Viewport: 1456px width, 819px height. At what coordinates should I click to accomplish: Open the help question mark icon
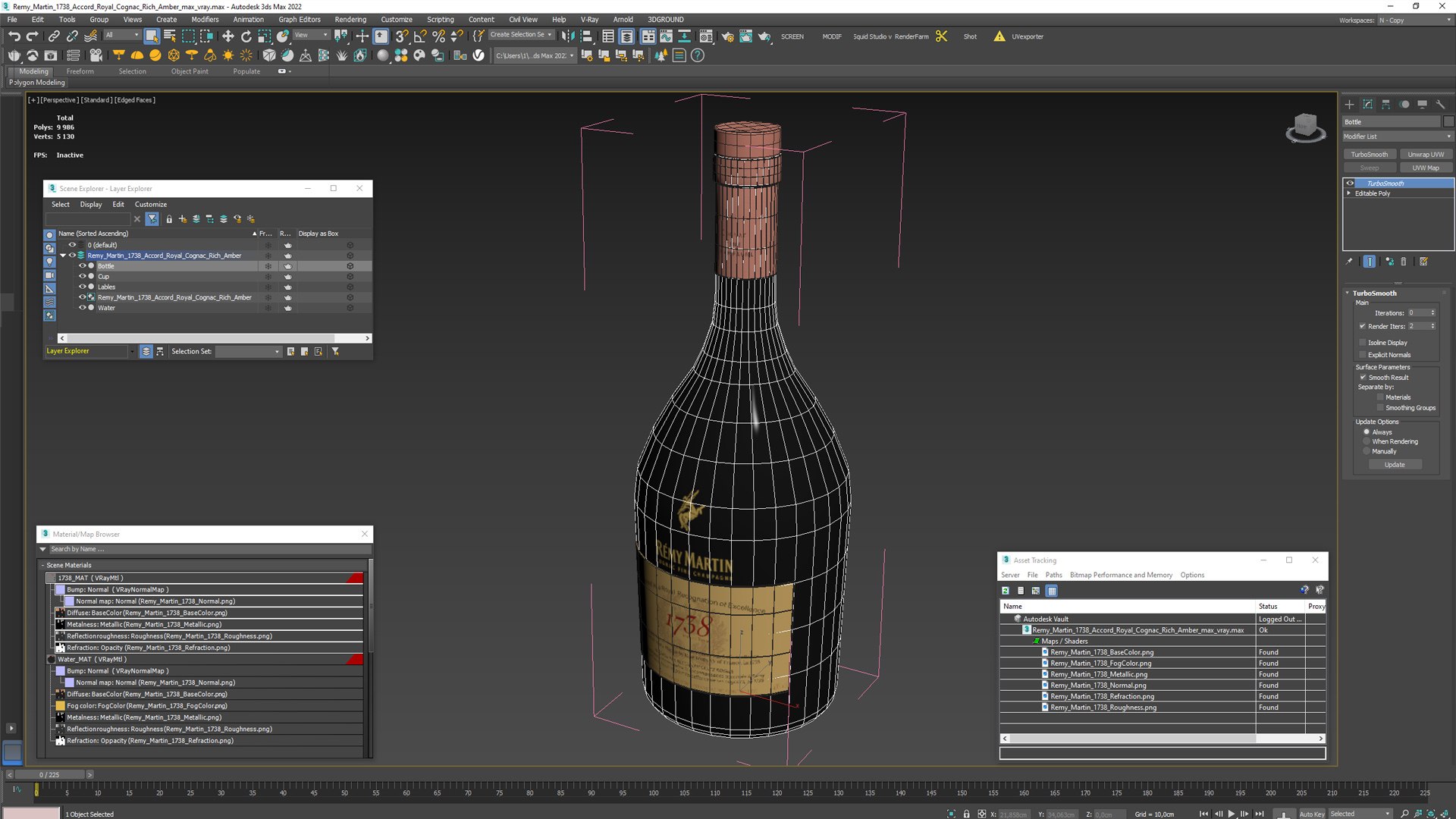point(698,55)
